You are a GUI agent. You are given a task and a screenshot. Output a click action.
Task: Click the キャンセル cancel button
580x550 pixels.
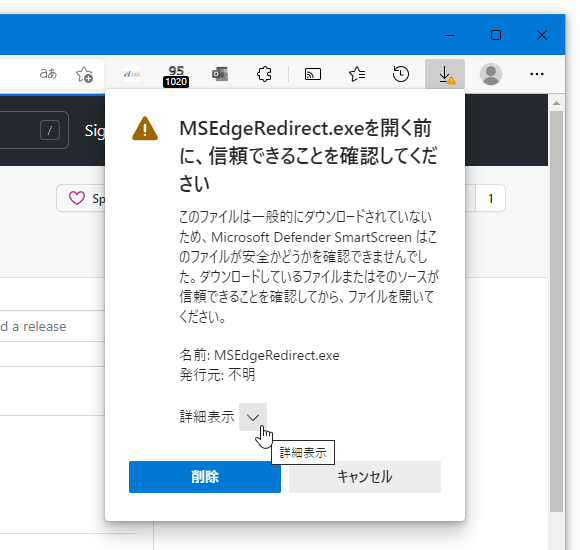point(365,477)
